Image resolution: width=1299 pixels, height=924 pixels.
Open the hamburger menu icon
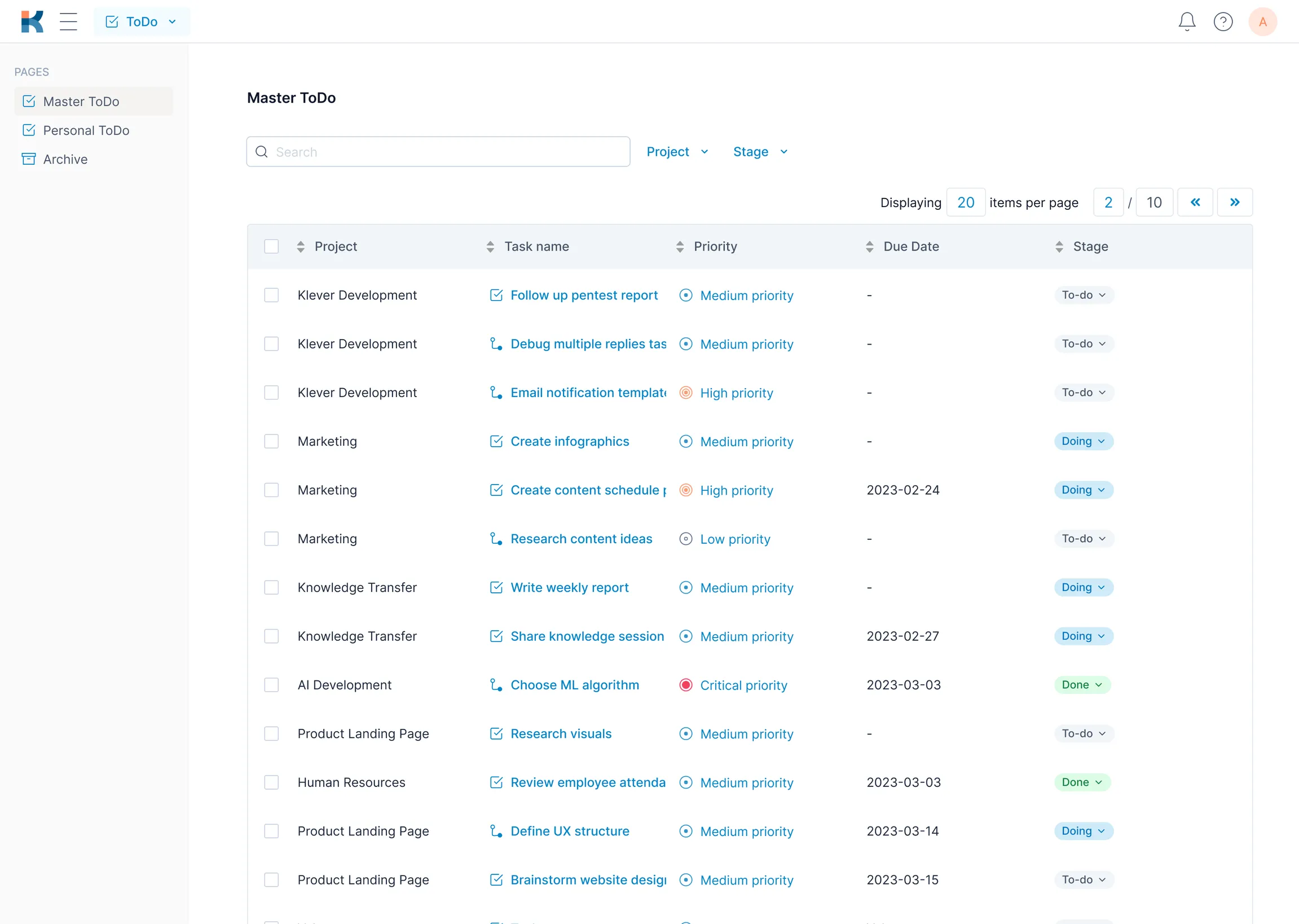click(x=68, y=21)
